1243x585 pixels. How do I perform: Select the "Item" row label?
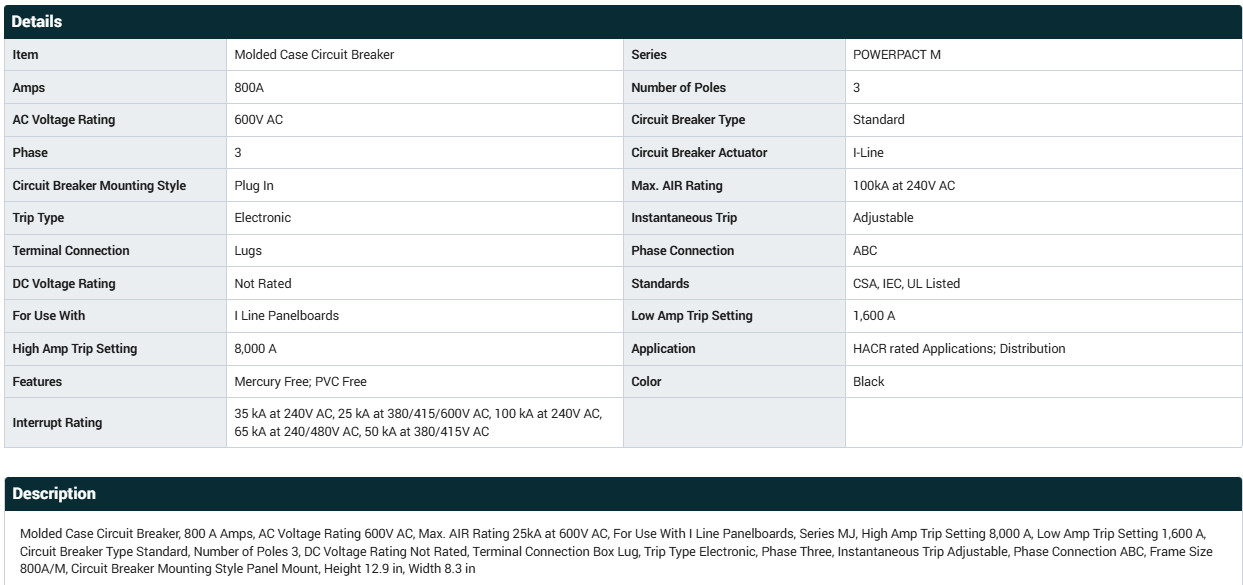26,55
